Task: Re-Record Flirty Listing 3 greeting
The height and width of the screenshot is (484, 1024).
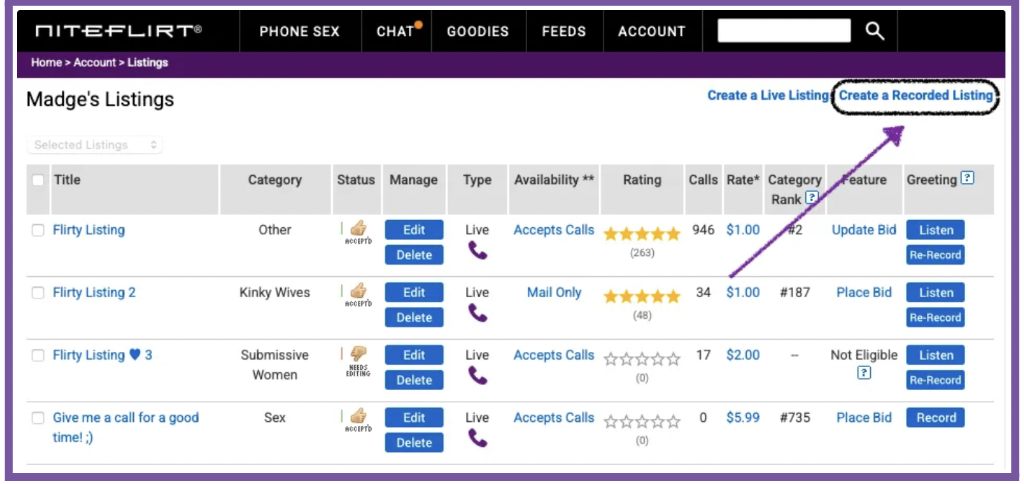Action: click(x=935, y=380)
